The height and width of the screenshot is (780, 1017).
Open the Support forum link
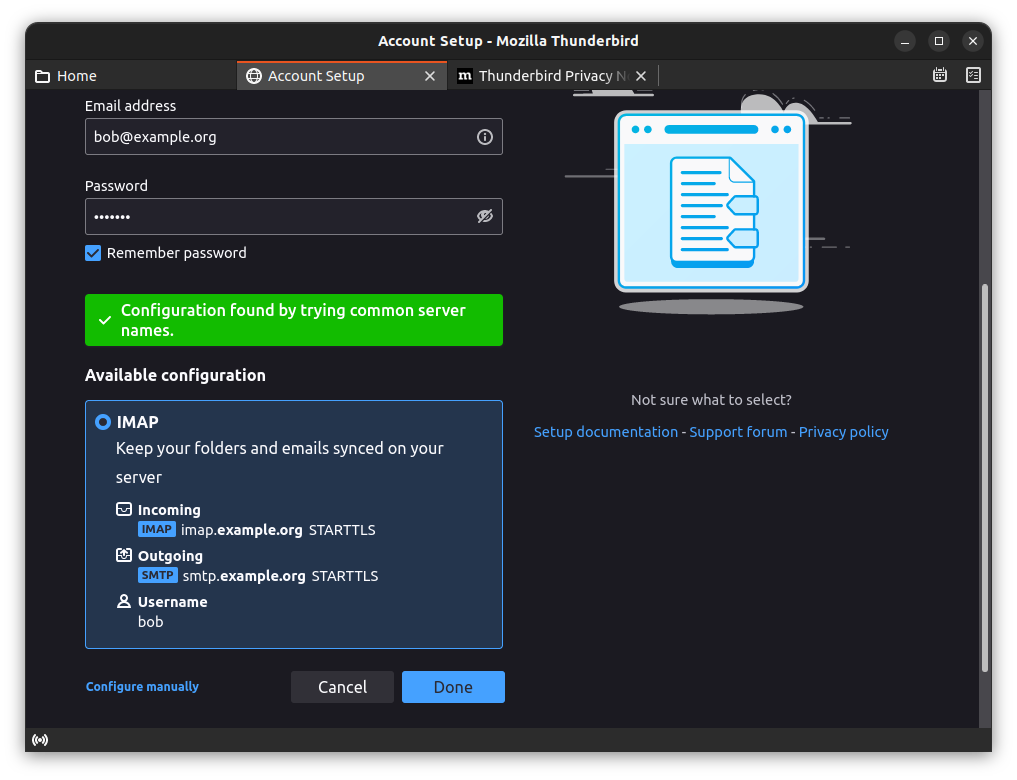tap(738, 432)
